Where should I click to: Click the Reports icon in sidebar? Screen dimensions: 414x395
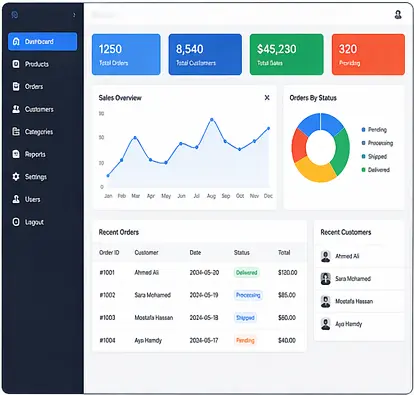point(16,154)
